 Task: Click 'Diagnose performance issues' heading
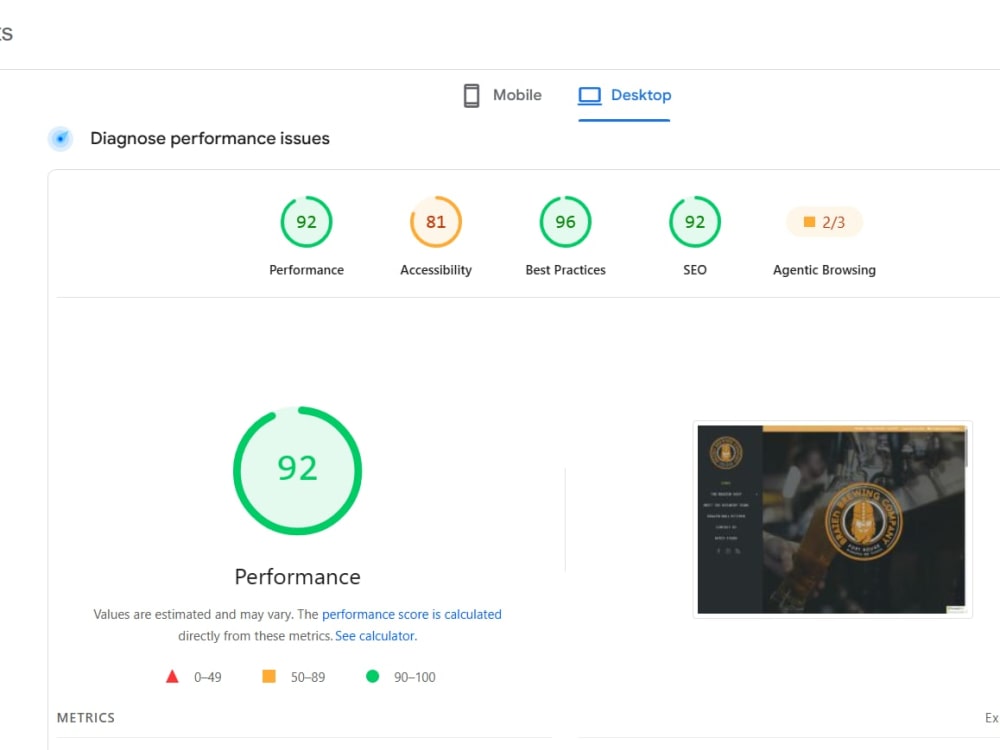210,138
